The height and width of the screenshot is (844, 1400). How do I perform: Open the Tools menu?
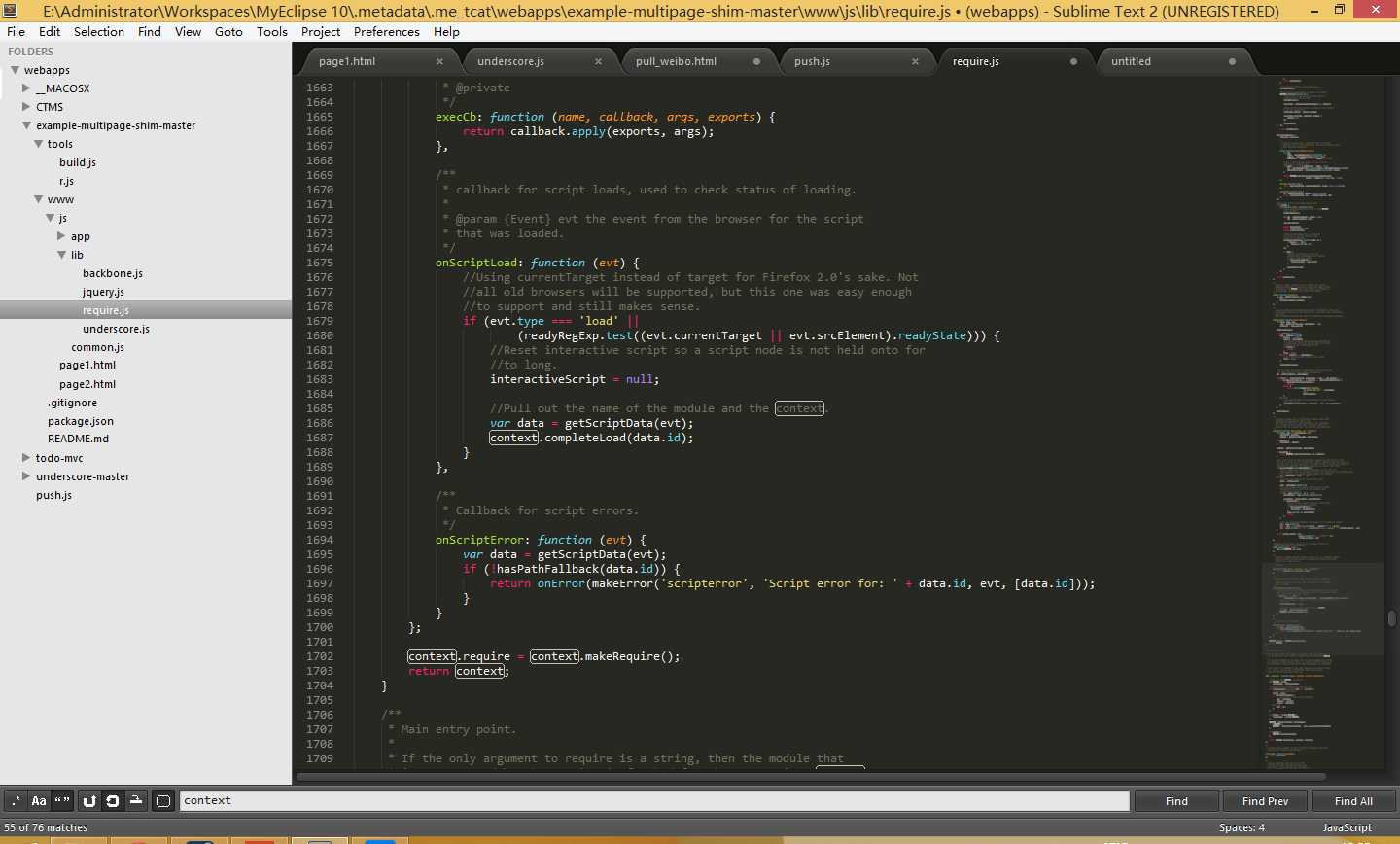[272, 32]
